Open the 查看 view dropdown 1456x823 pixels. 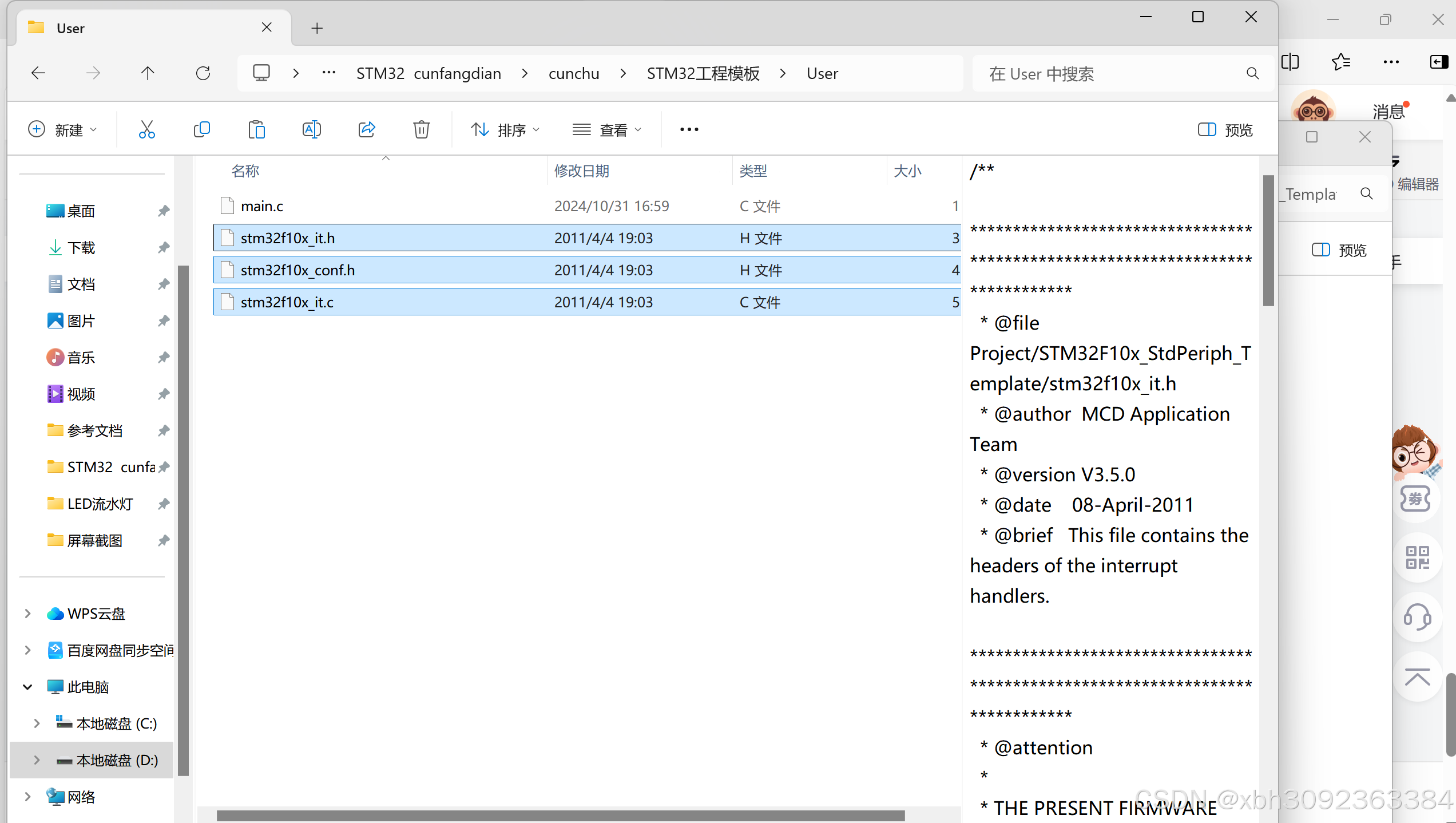click(607, 130)
